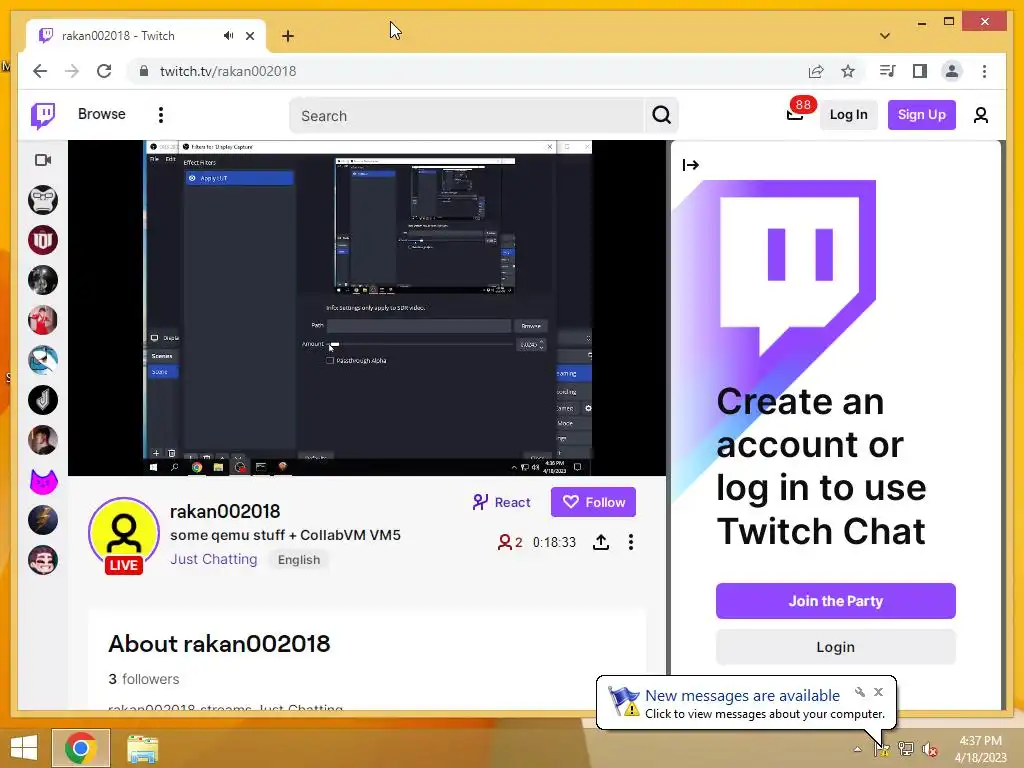1024x768 pixels.
Task: Follow rakan002018 channel
Action: pyautogui.click(x=593, y=502)
